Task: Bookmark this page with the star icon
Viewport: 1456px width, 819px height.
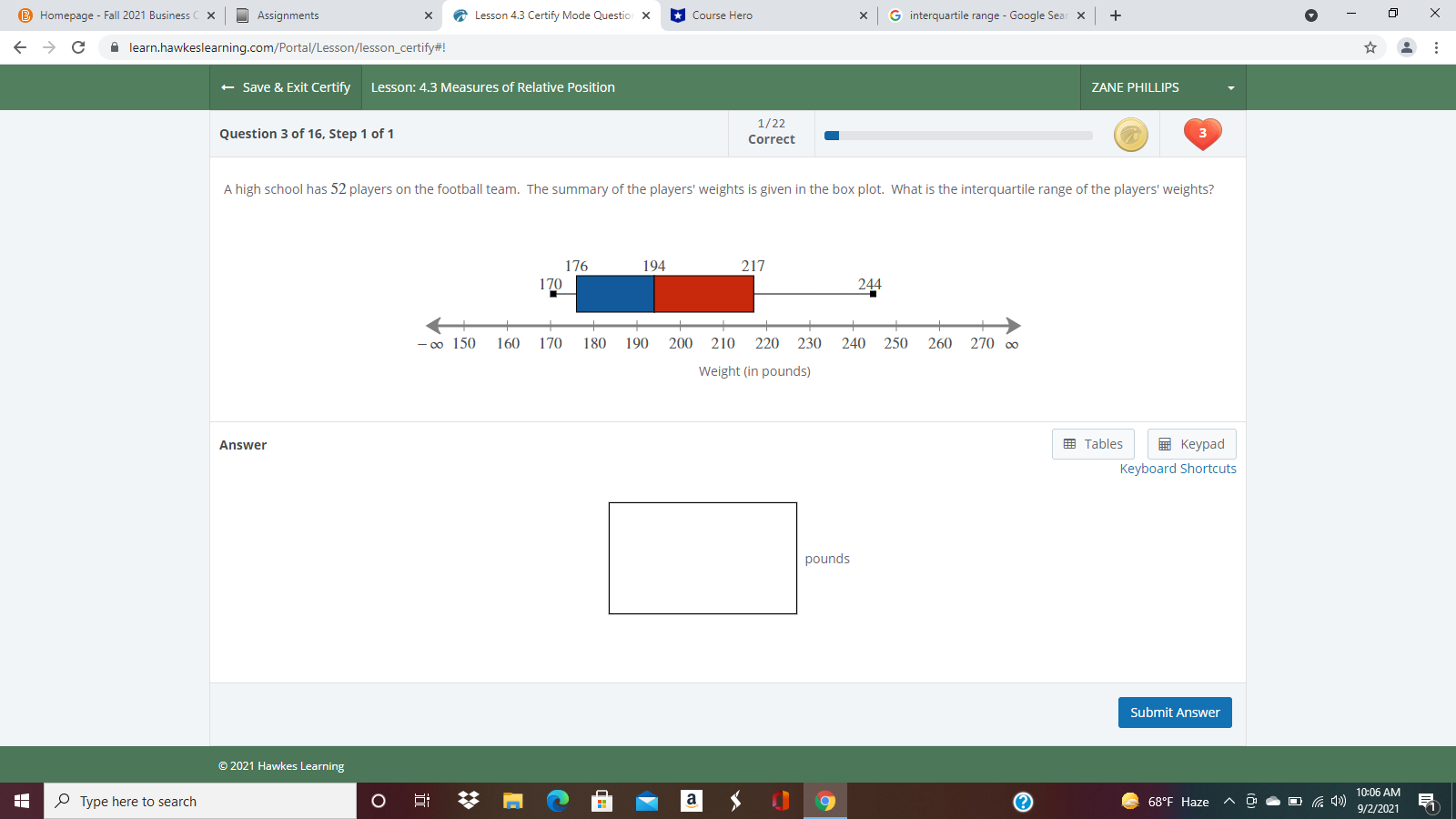Action: [x=1370, y=47]
